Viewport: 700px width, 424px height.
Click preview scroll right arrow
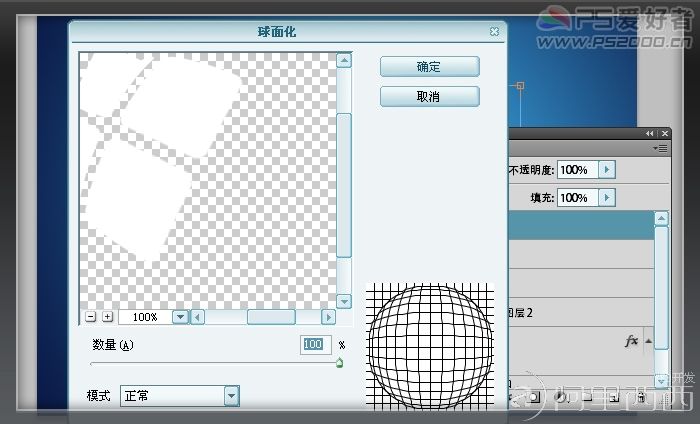[x=328, y=317]
